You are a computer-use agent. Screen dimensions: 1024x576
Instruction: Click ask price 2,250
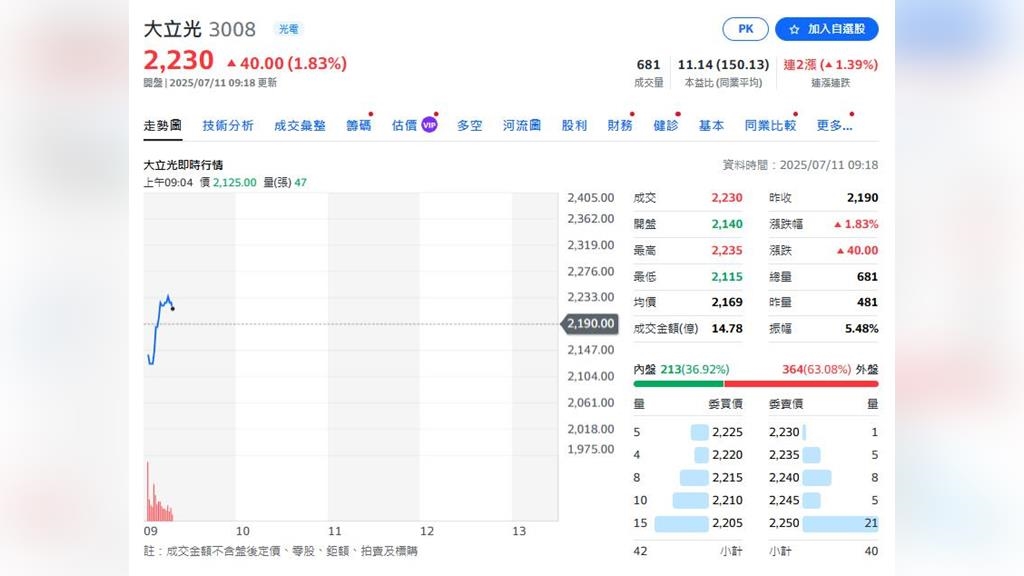coord(784,523)
